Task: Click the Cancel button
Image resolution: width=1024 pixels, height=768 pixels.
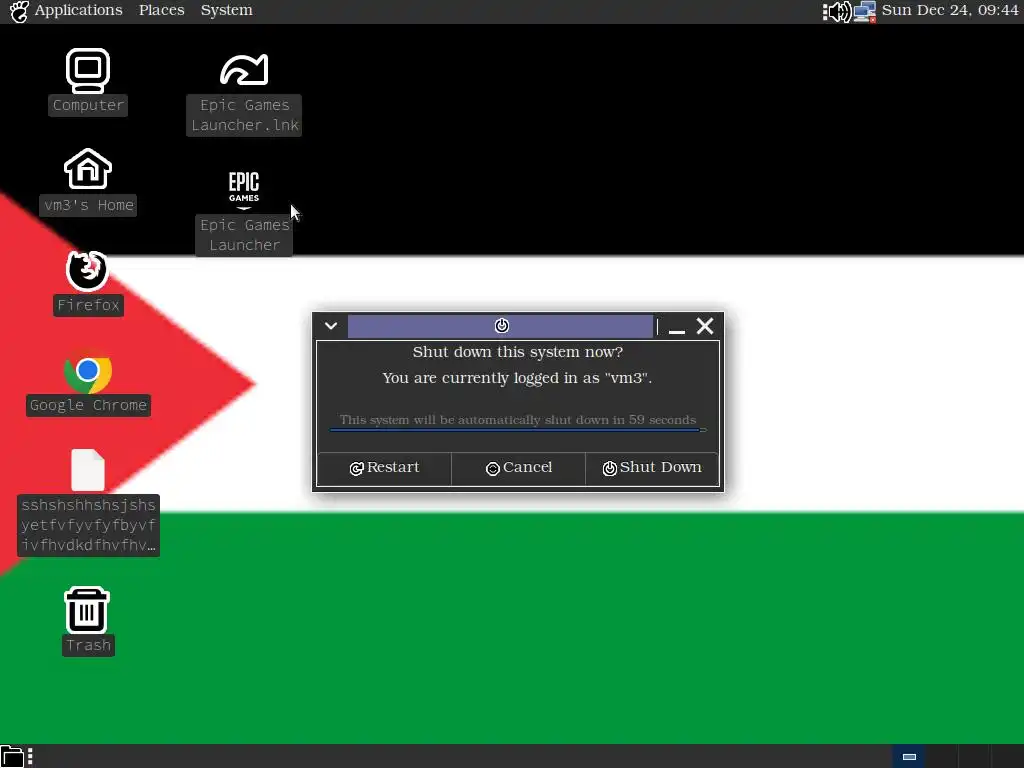Action: pyautogui.click(x=519, y=468)
